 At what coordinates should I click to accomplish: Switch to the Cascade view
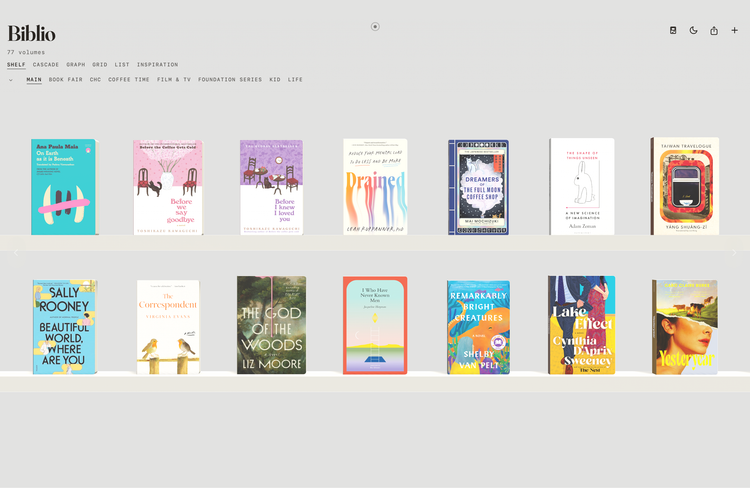(x=46, y=65)
